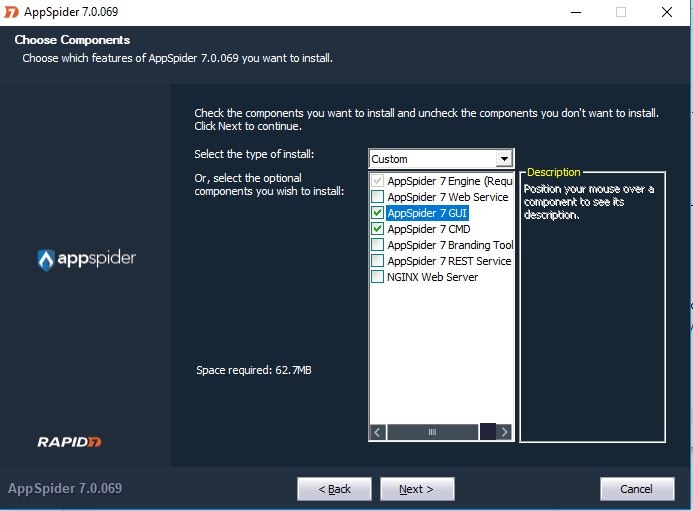Click the Custom install type combo box
The height and width of the screenshot is (511, 693).
[441, 159]
